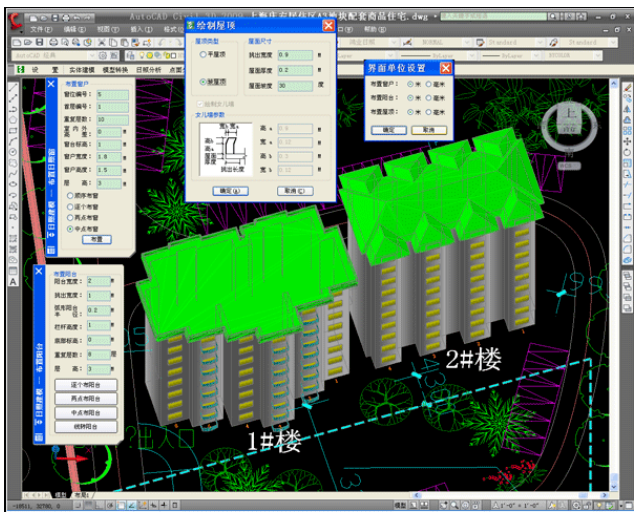Open first Standard dimension style dropdown
This screenshot has width=640, height=515.
[x=540, y=42]
